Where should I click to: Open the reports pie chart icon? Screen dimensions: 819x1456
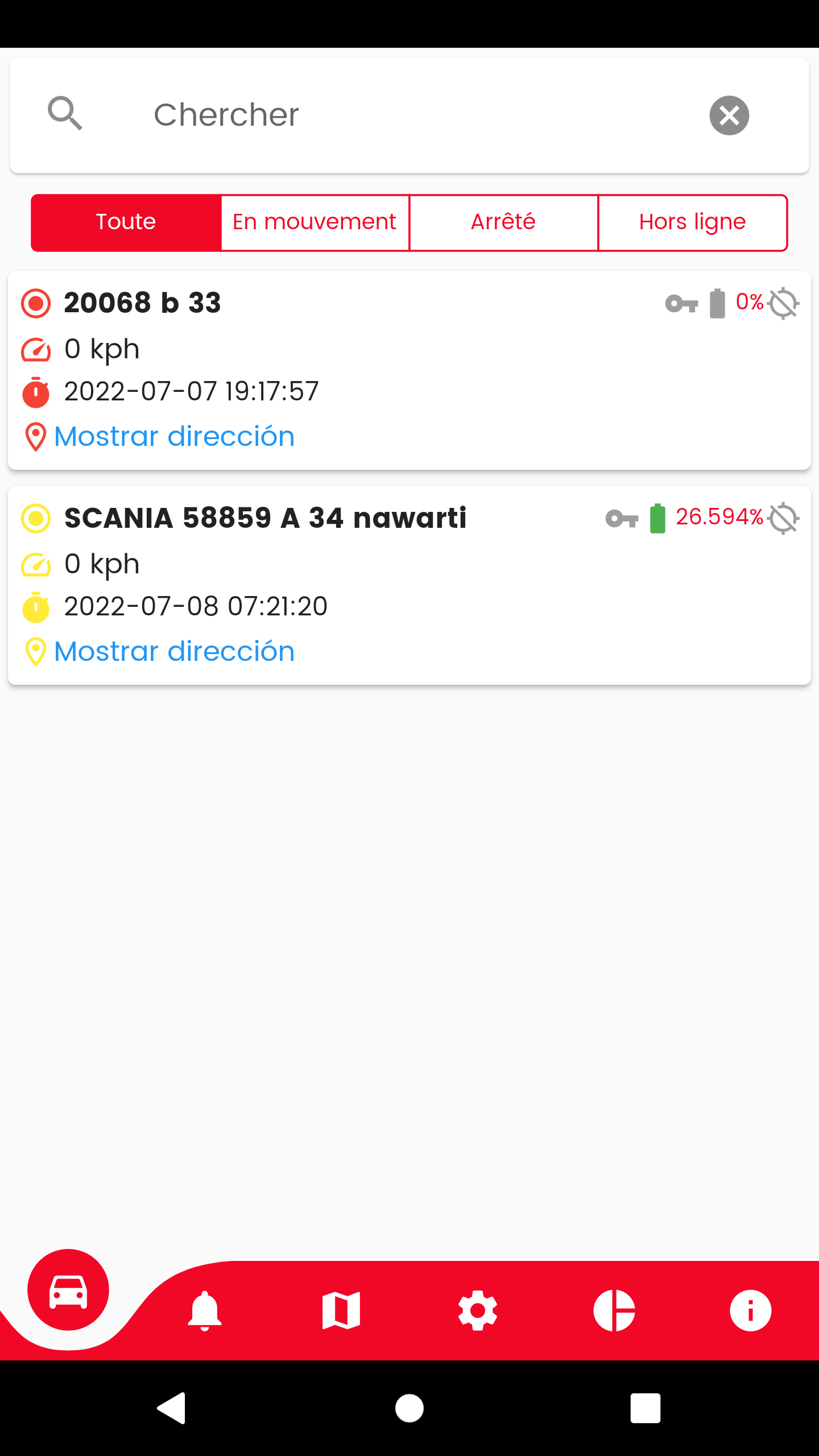(614, 1310)
